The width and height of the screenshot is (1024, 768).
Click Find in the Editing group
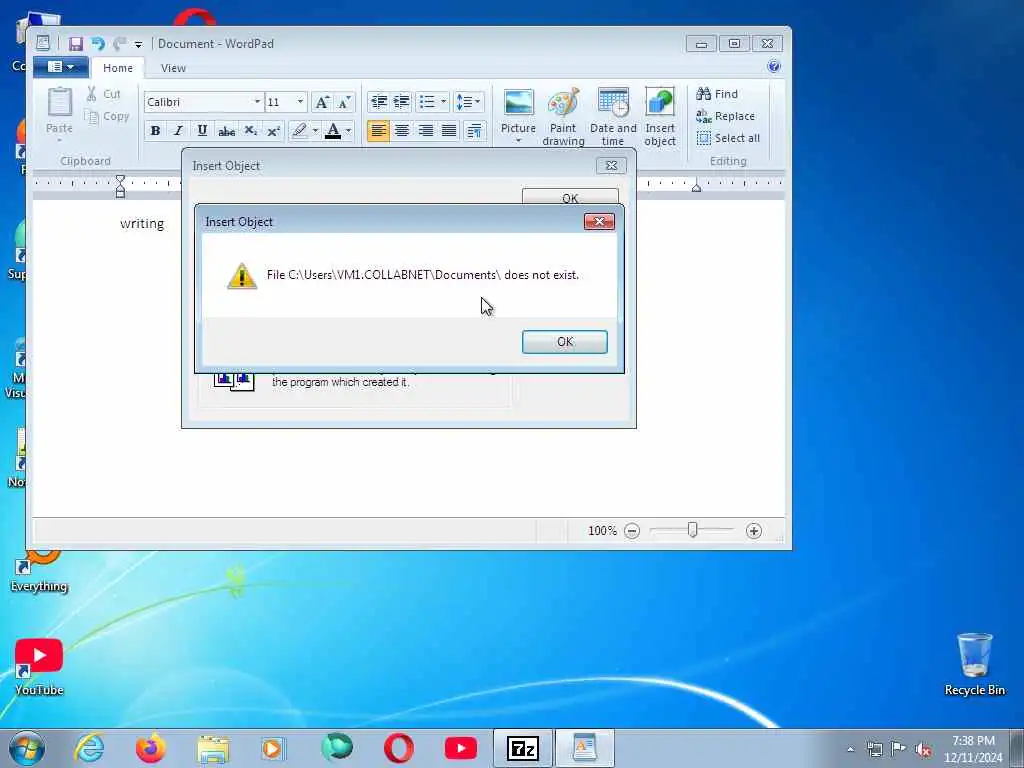click(718, 94)
